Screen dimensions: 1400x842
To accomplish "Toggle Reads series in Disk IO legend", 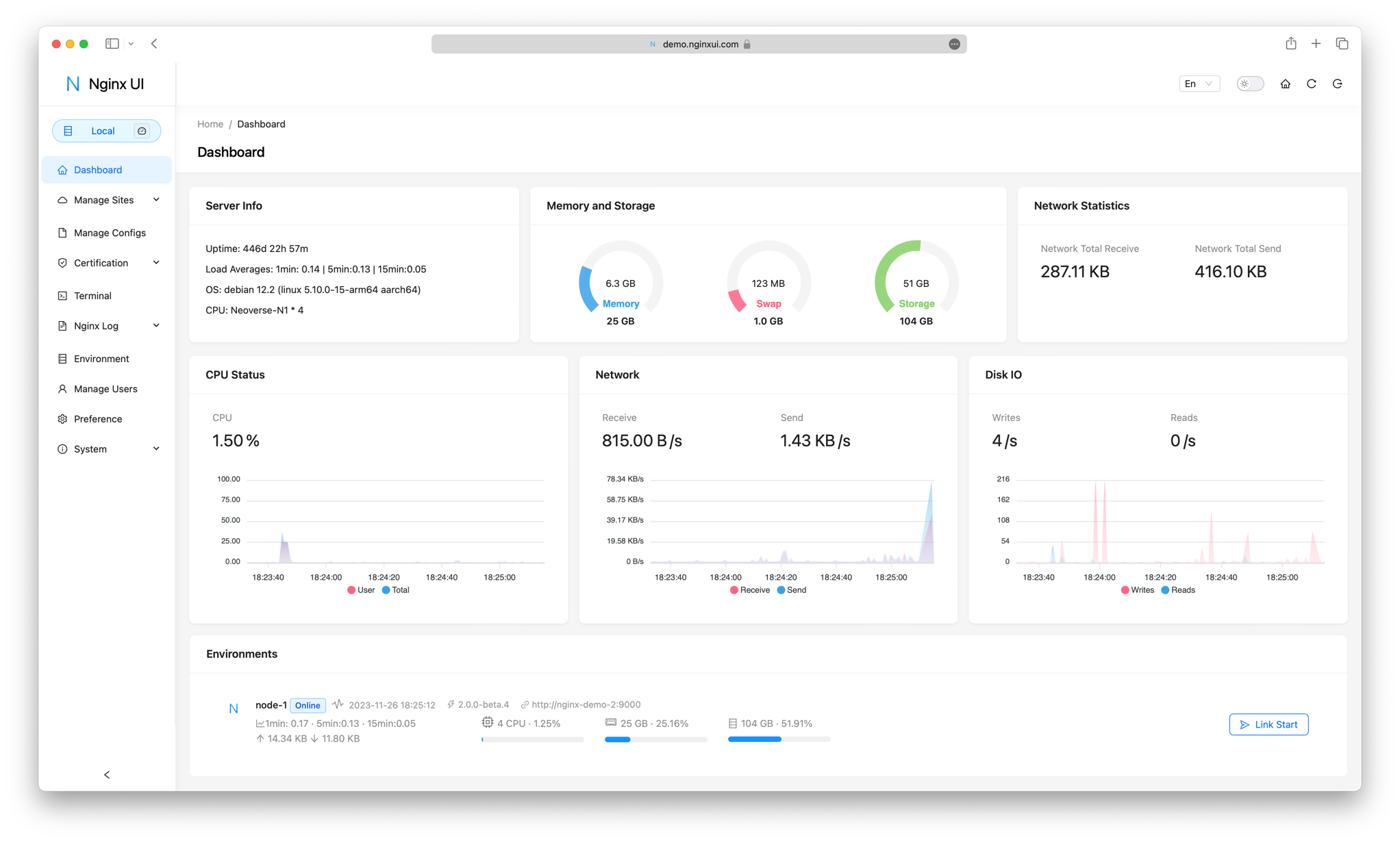I will click(x=1177, y=590).
